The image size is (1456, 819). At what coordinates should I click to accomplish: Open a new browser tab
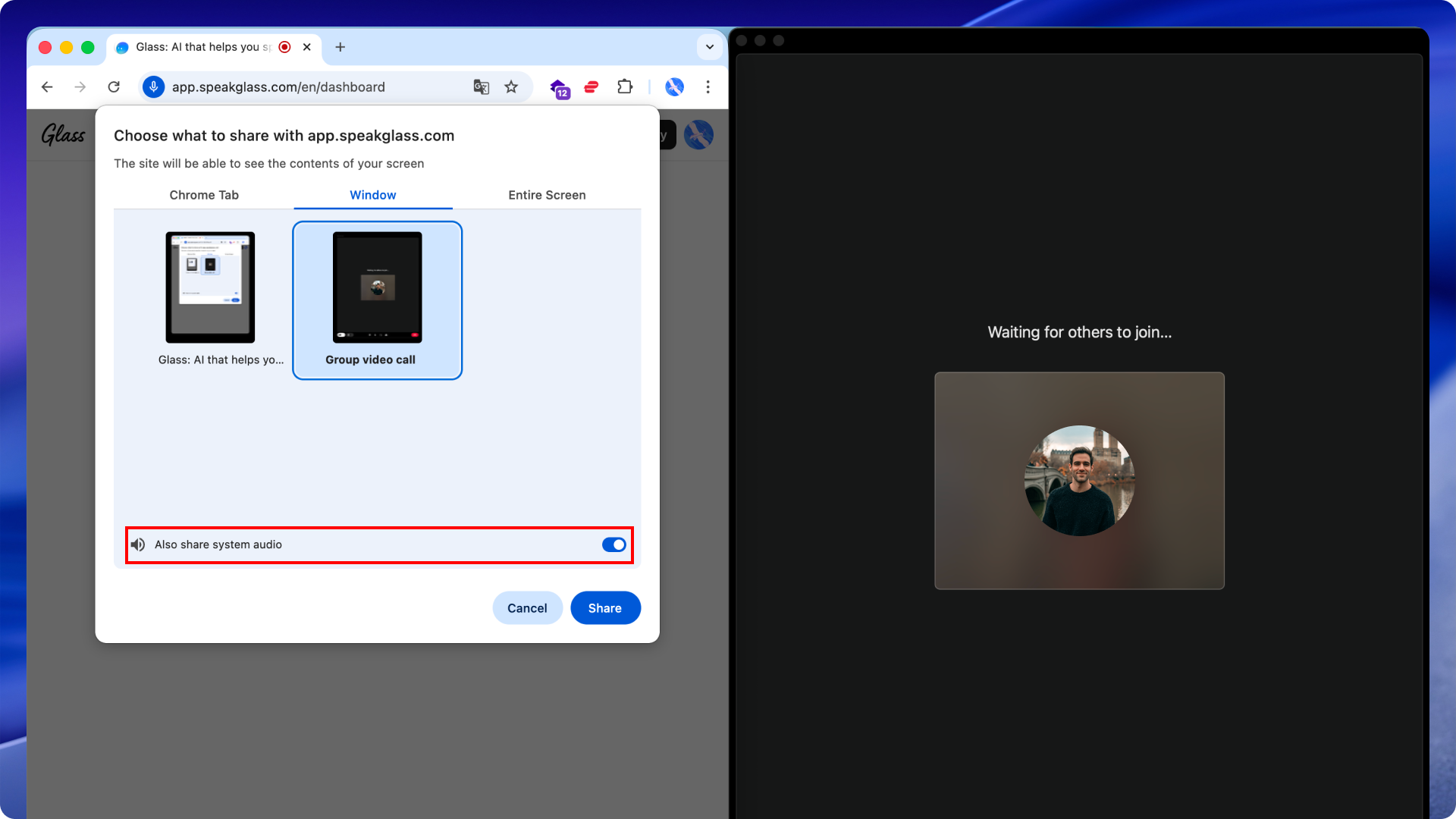coord(340,47)
